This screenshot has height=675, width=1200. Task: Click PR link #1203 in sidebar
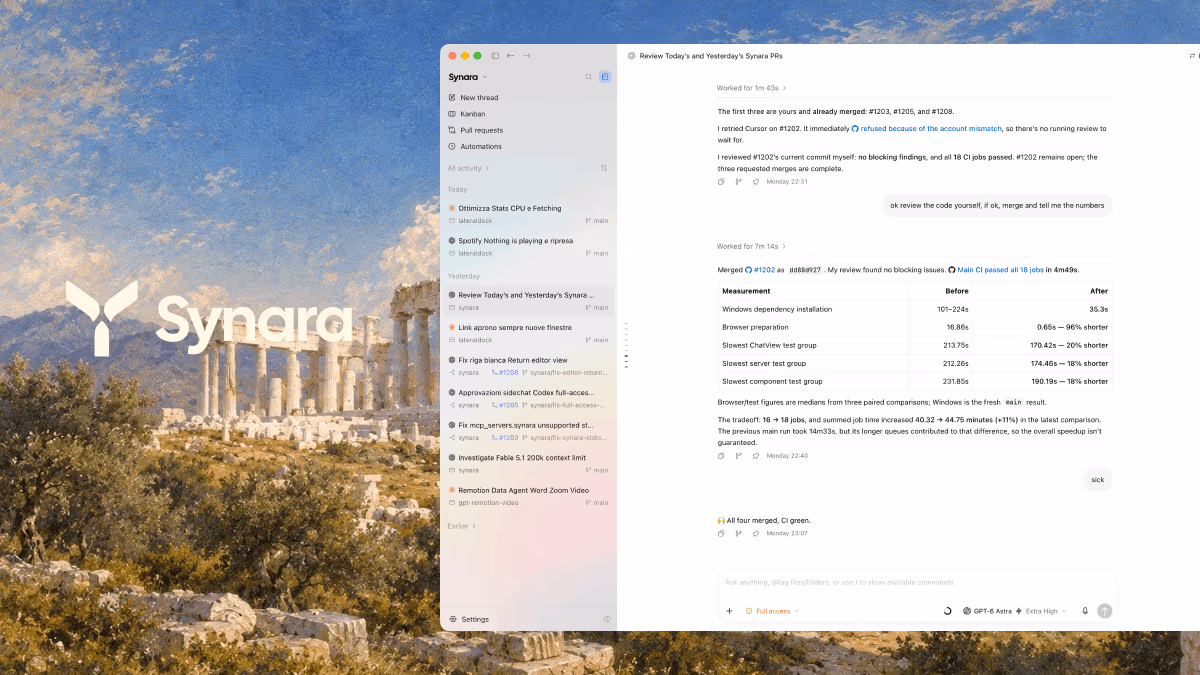(x=505, y=438)
